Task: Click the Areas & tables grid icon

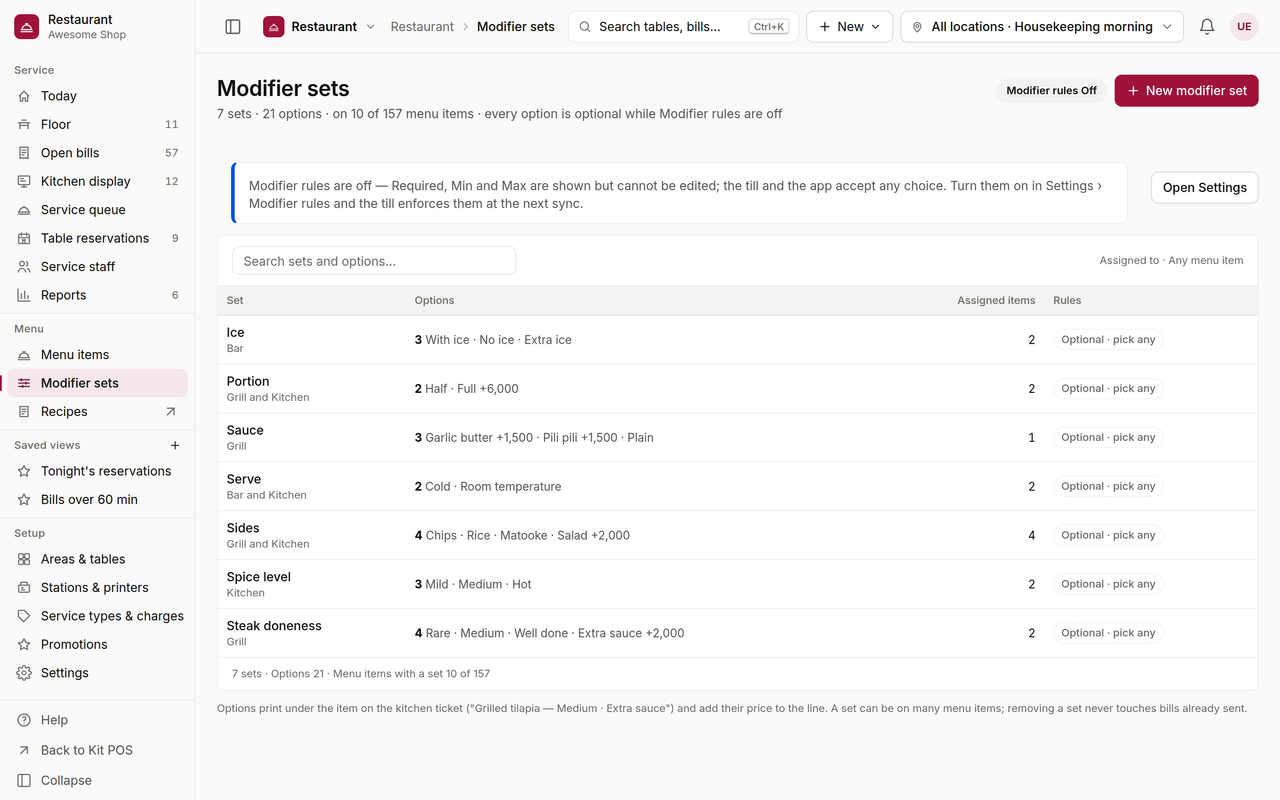Action: (24, 559)
